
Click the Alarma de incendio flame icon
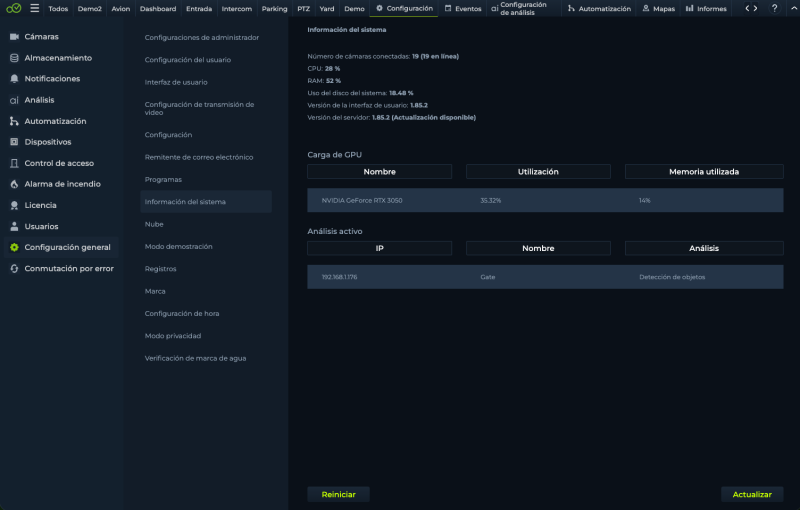point(14,184)
